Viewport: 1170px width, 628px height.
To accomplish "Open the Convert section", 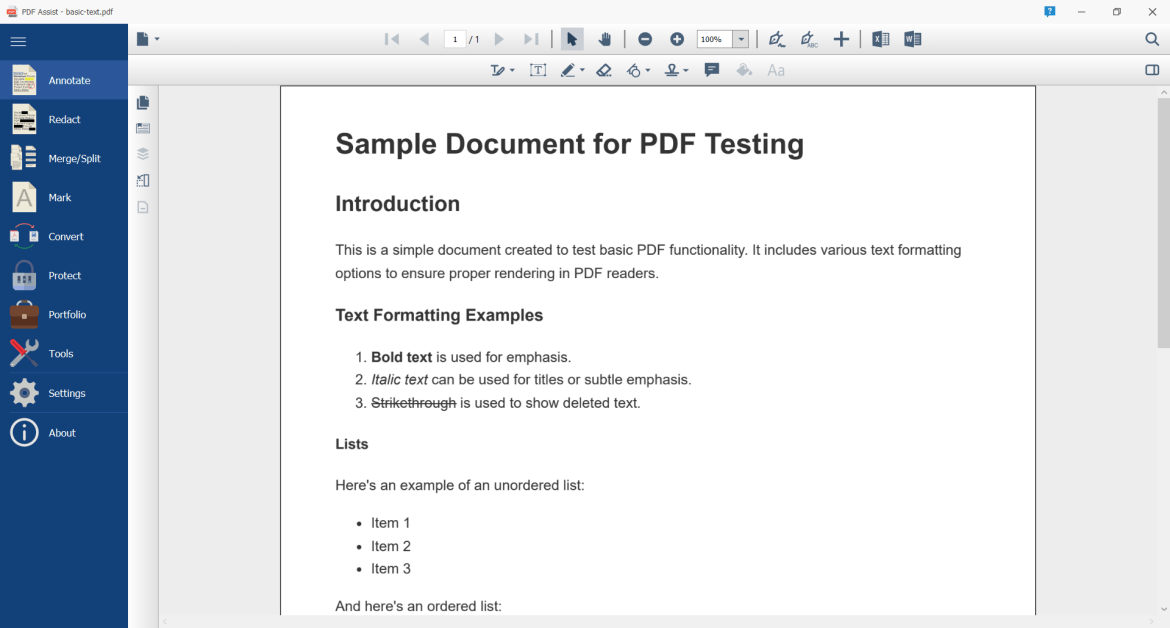I will (x=64, y=236).
